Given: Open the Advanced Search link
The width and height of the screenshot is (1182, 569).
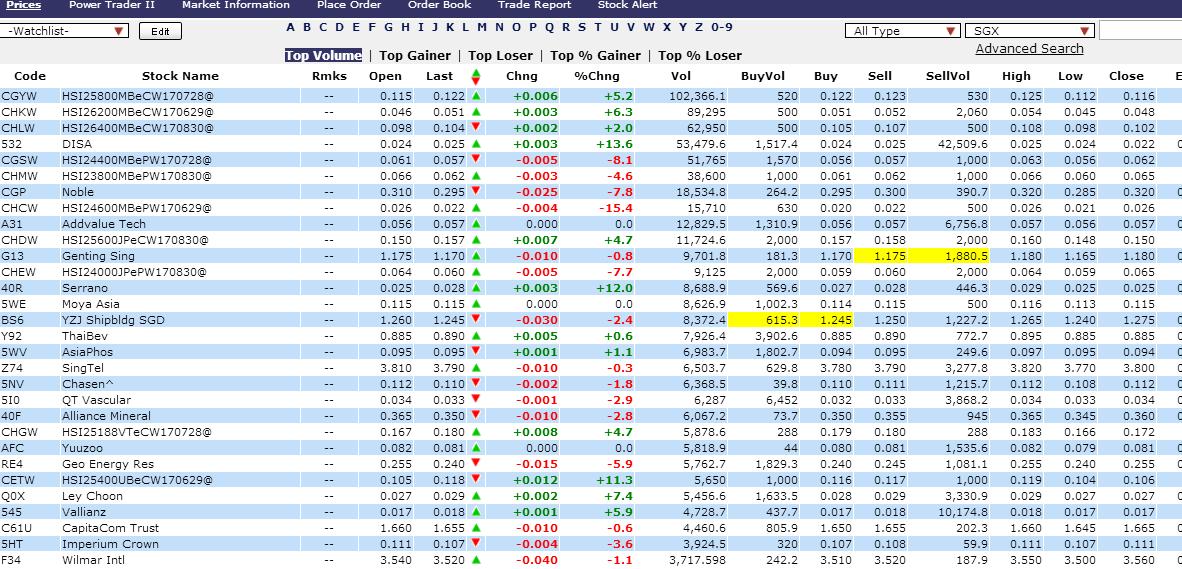Looking at the screenshot, I should [x=1029, y=48].
